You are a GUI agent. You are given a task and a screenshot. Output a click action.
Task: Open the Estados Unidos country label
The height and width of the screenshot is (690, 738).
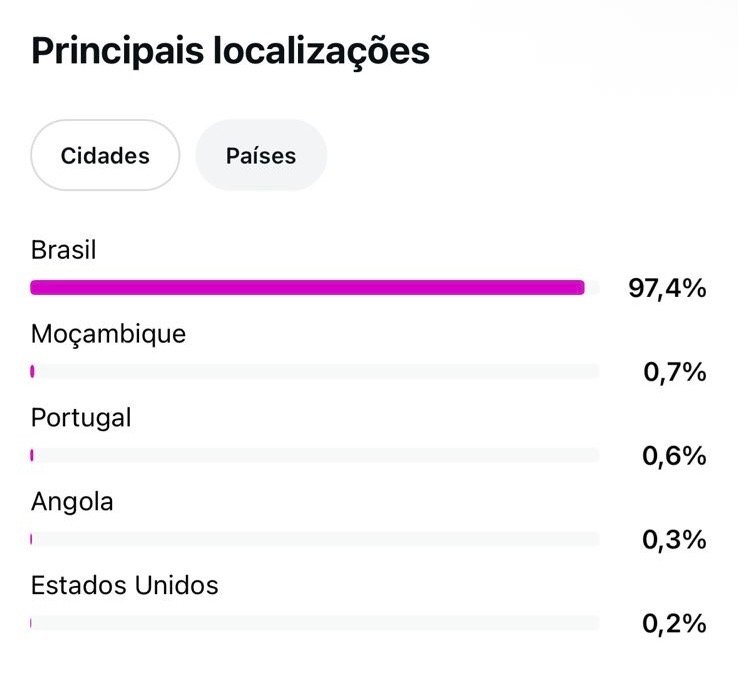coord(124,585)
